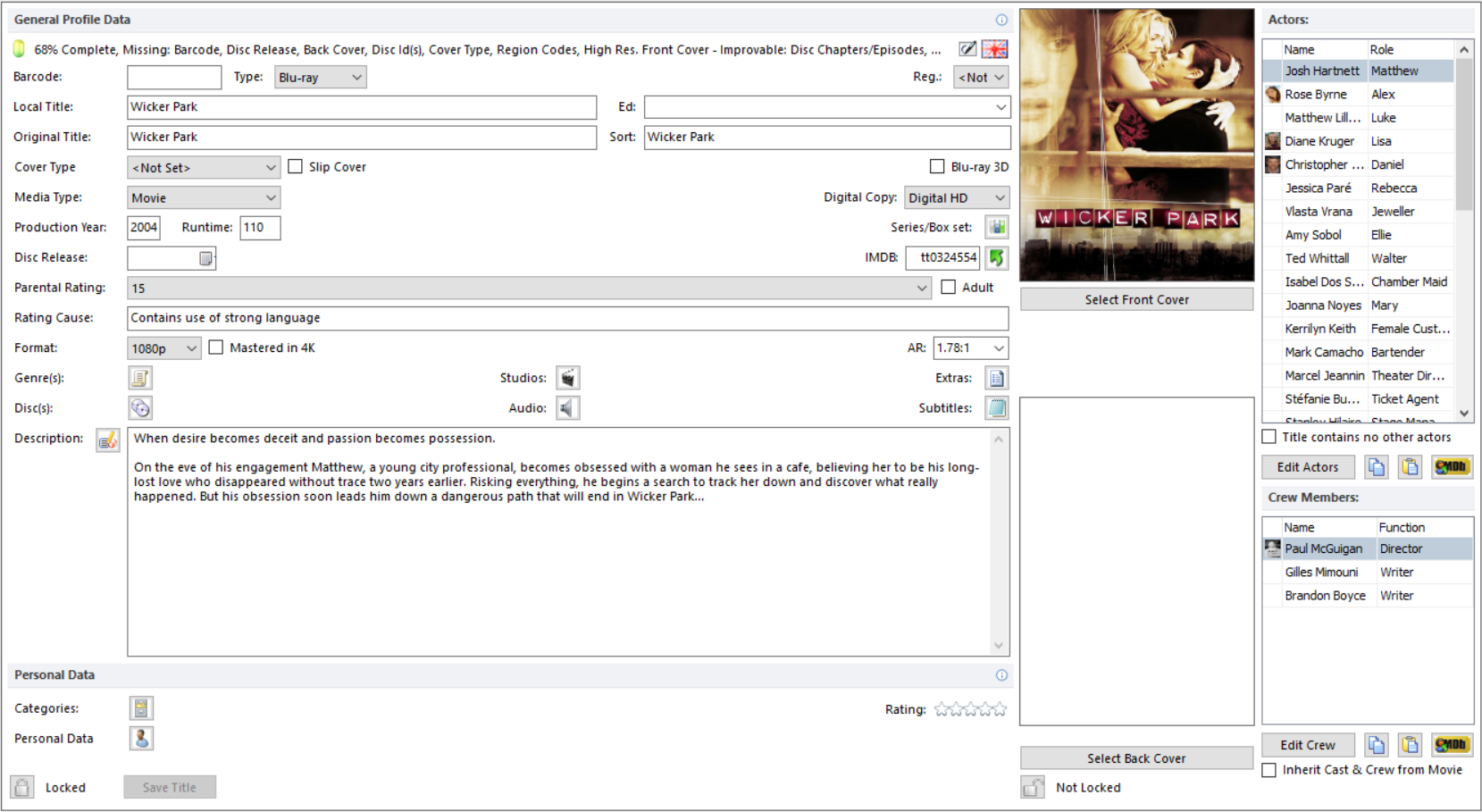Viewport: 1482px width, 812px height.
Task: Open the Disc Release calendar picker
Action: [205, 258]
